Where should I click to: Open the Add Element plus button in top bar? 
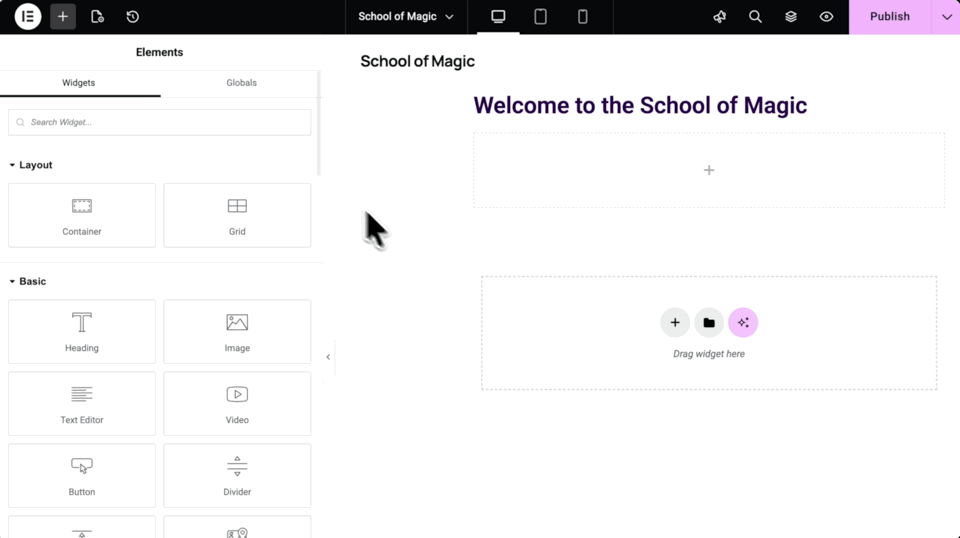pos(63,17)
